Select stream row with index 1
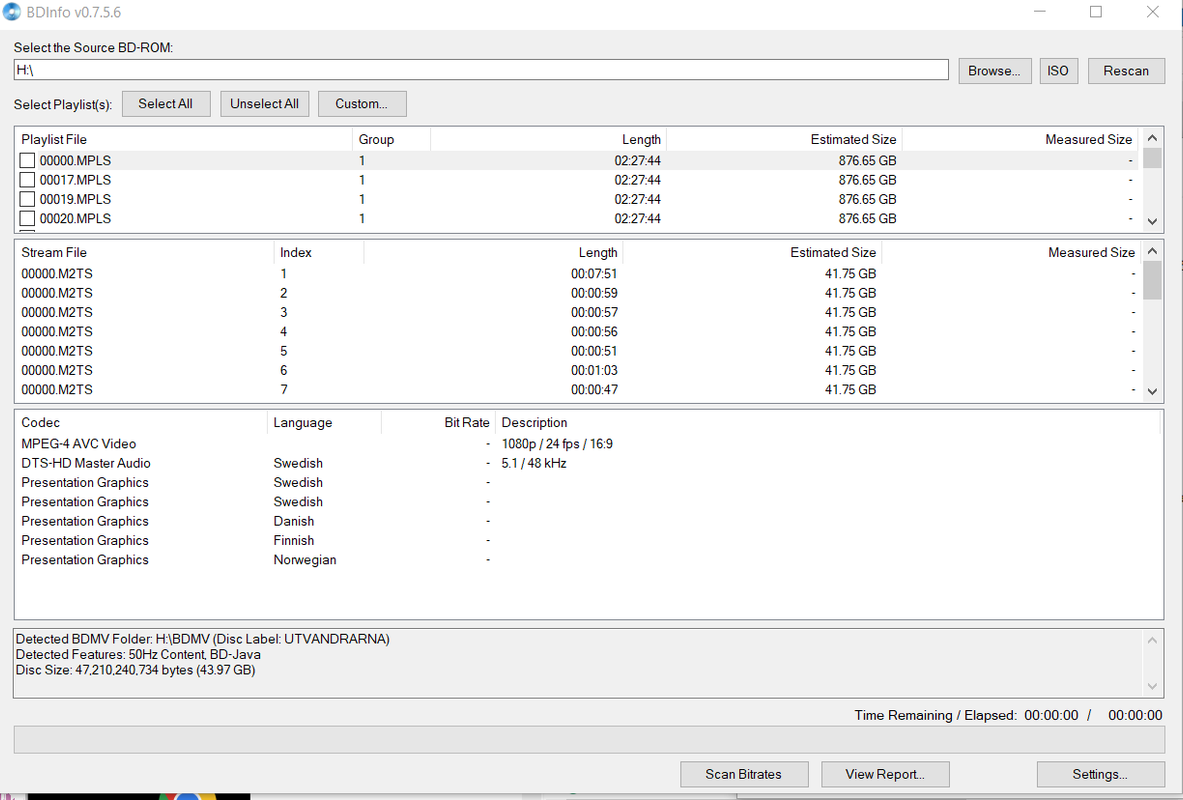This screenshot has height=800, width=1183. 579,274
